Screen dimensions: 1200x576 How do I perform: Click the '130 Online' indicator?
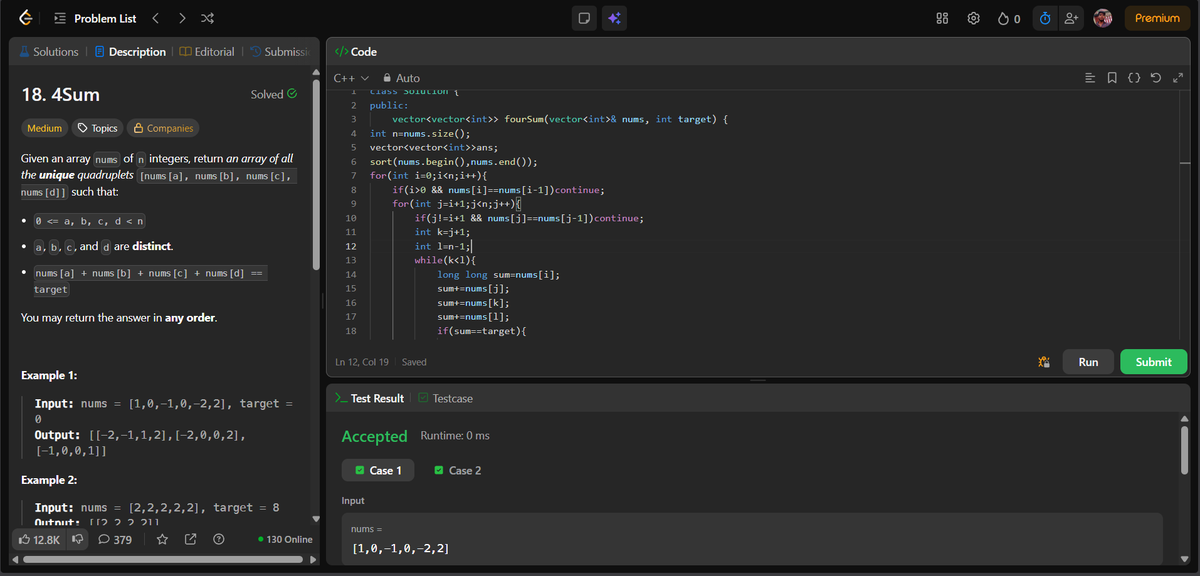[285, 540]
